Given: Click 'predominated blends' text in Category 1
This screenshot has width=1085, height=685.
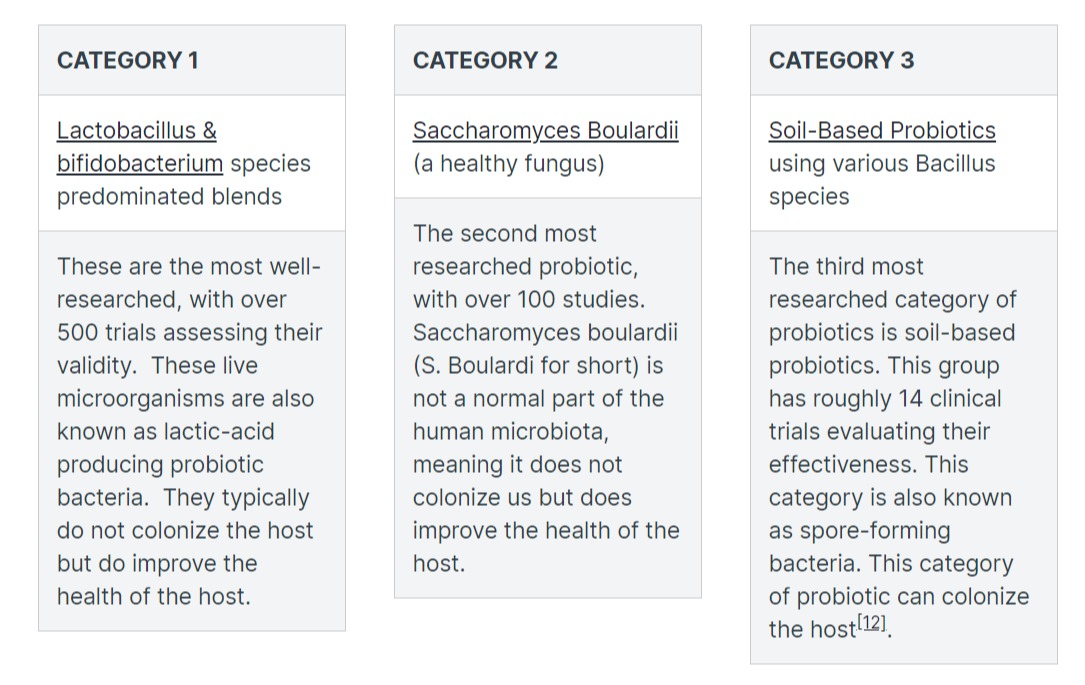Looking at the screenshot, I should coord(169,197).
